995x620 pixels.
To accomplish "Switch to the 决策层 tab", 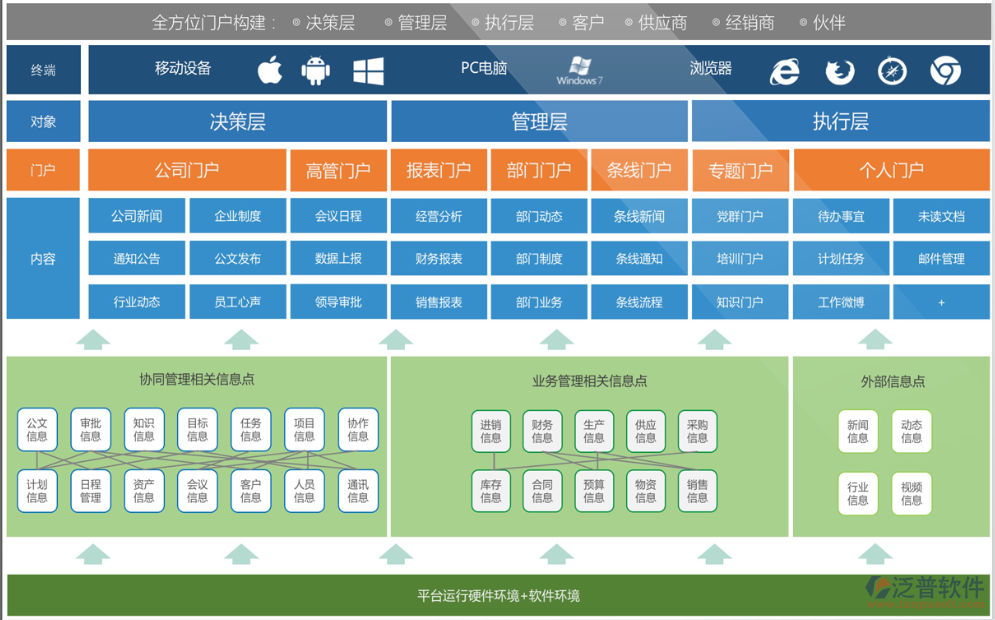I will (x=238, y=121).
